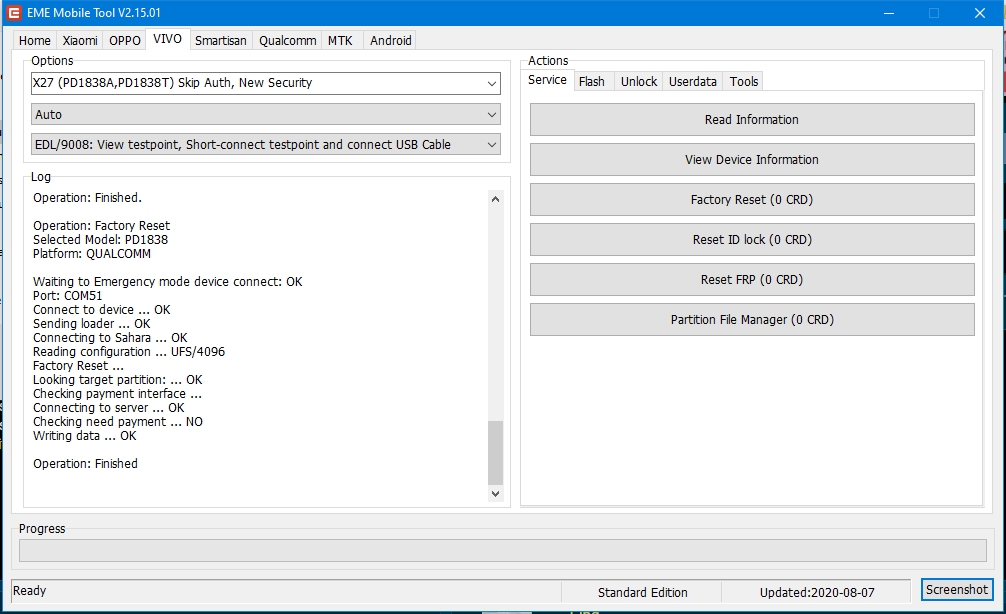Open the MTK tab
This screenshot has height=614, width=1006.
pyautogui.click(x=340, y=40)
